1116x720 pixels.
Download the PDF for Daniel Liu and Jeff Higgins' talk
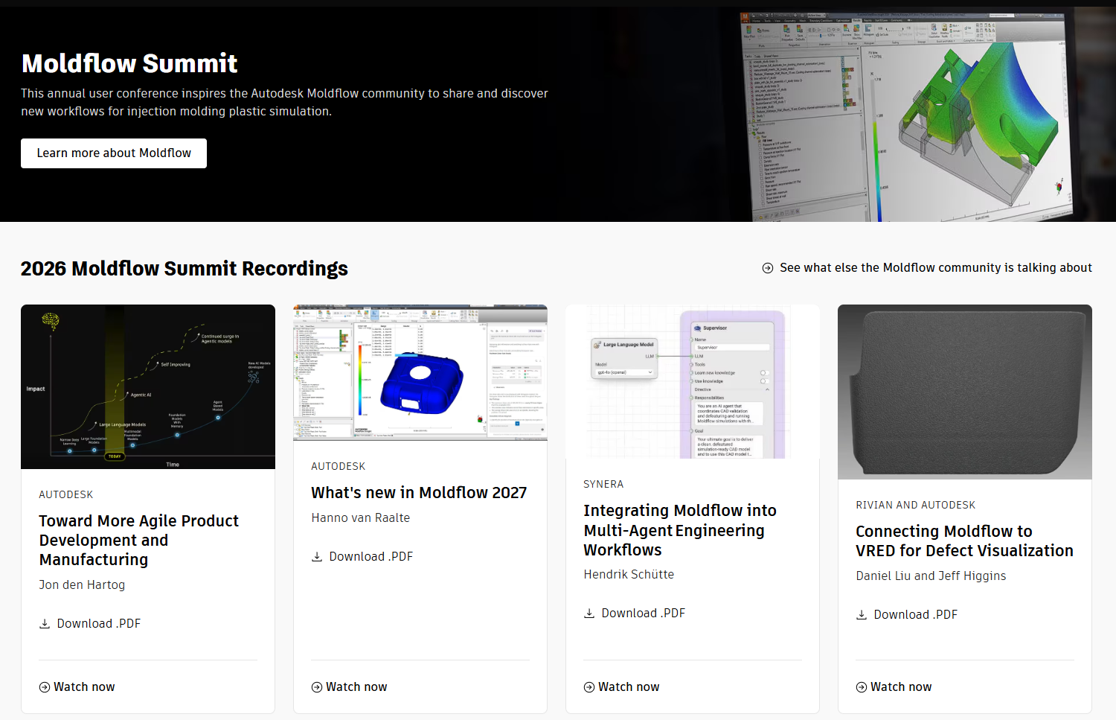pos(907,615)
